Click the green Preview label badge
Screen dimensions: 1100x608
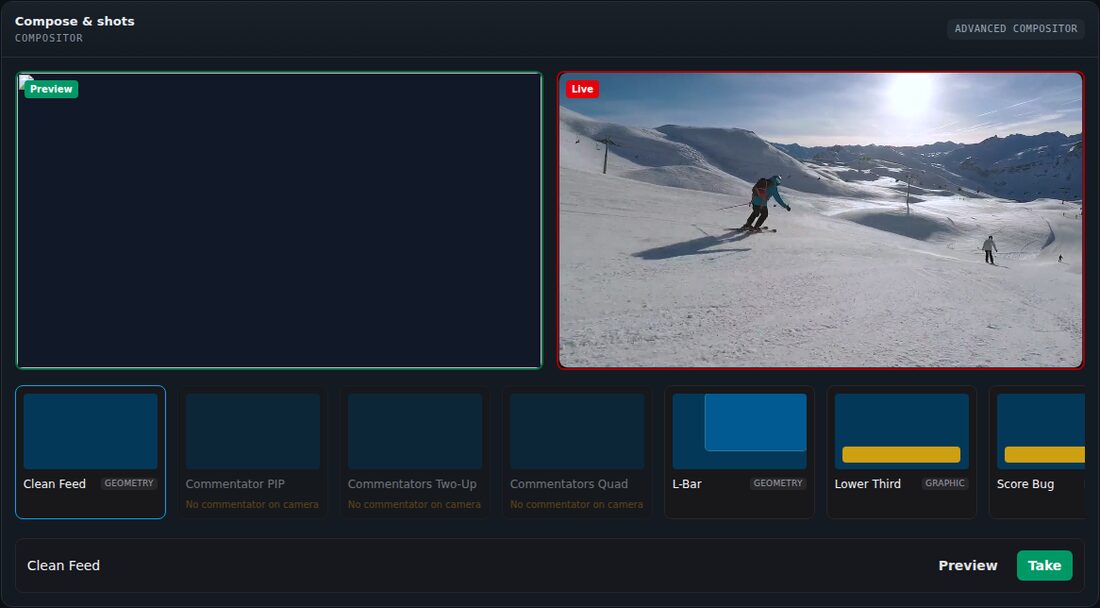click(x=51, y=89)
